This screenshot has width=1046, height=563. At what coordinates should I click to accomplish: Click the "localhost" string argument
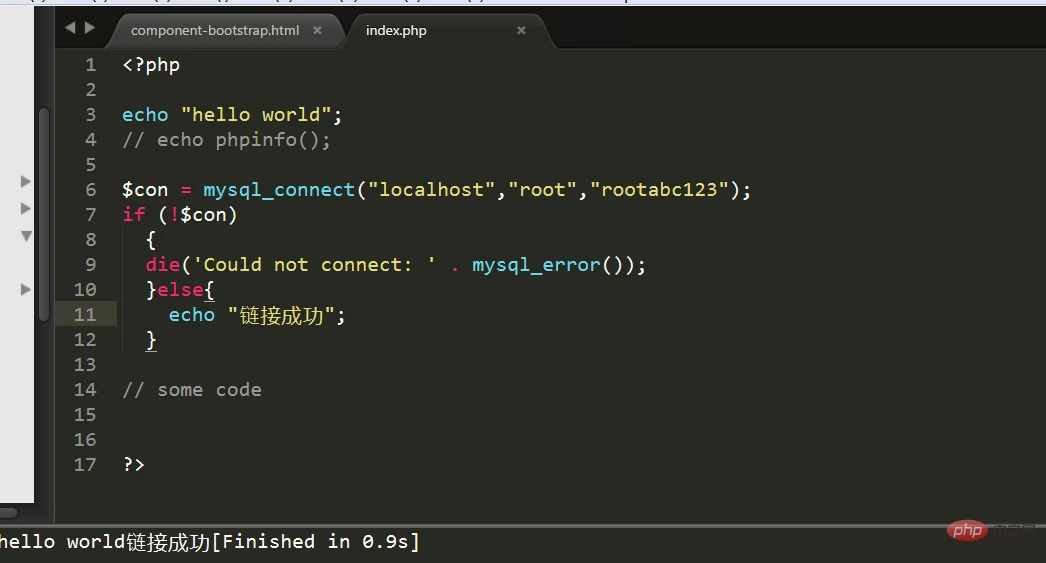click(432, 190)
